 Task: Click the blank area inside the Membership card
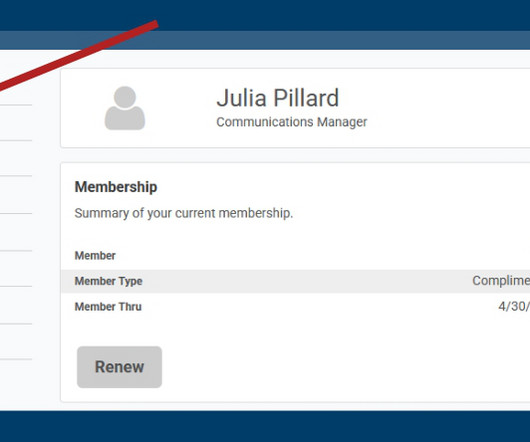pos(338,365)
